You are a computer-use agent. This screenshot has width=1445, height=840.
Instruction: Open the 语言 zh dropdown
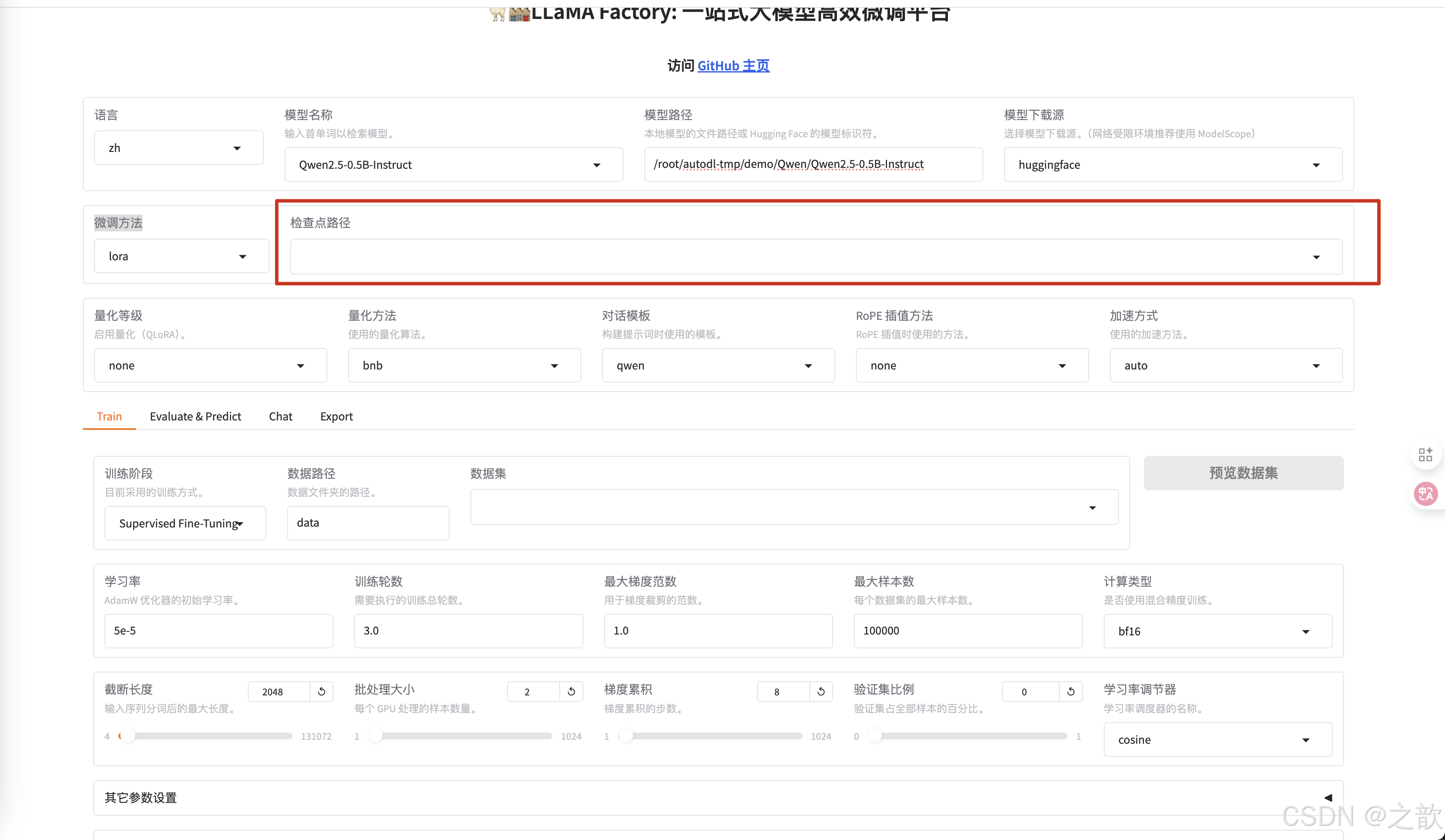(x=178, y=148)
